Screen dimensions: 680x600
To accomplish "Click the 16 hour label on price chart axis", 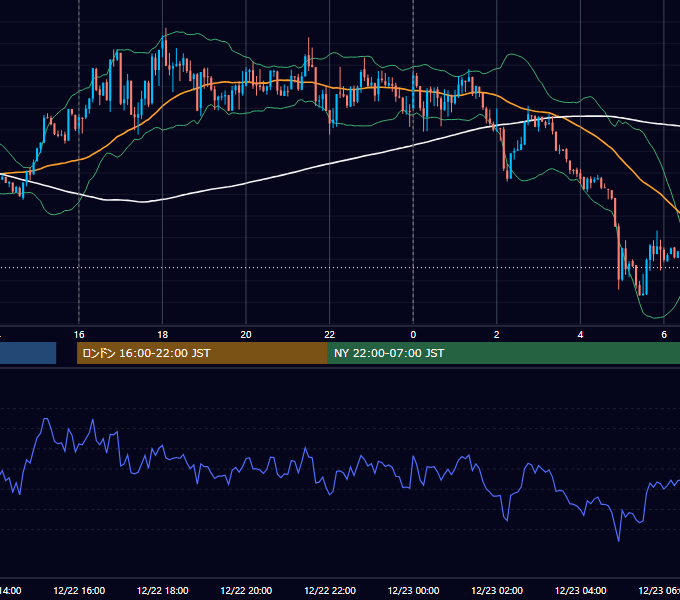I will (x=79, y=335).
